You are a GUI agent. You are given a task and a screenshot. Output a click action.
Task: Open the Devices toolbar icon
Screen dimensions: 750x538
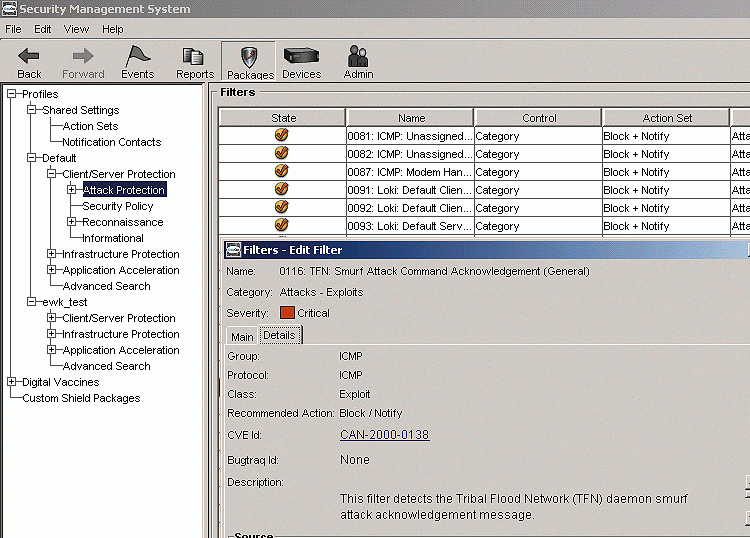click(x=301, y=56)
